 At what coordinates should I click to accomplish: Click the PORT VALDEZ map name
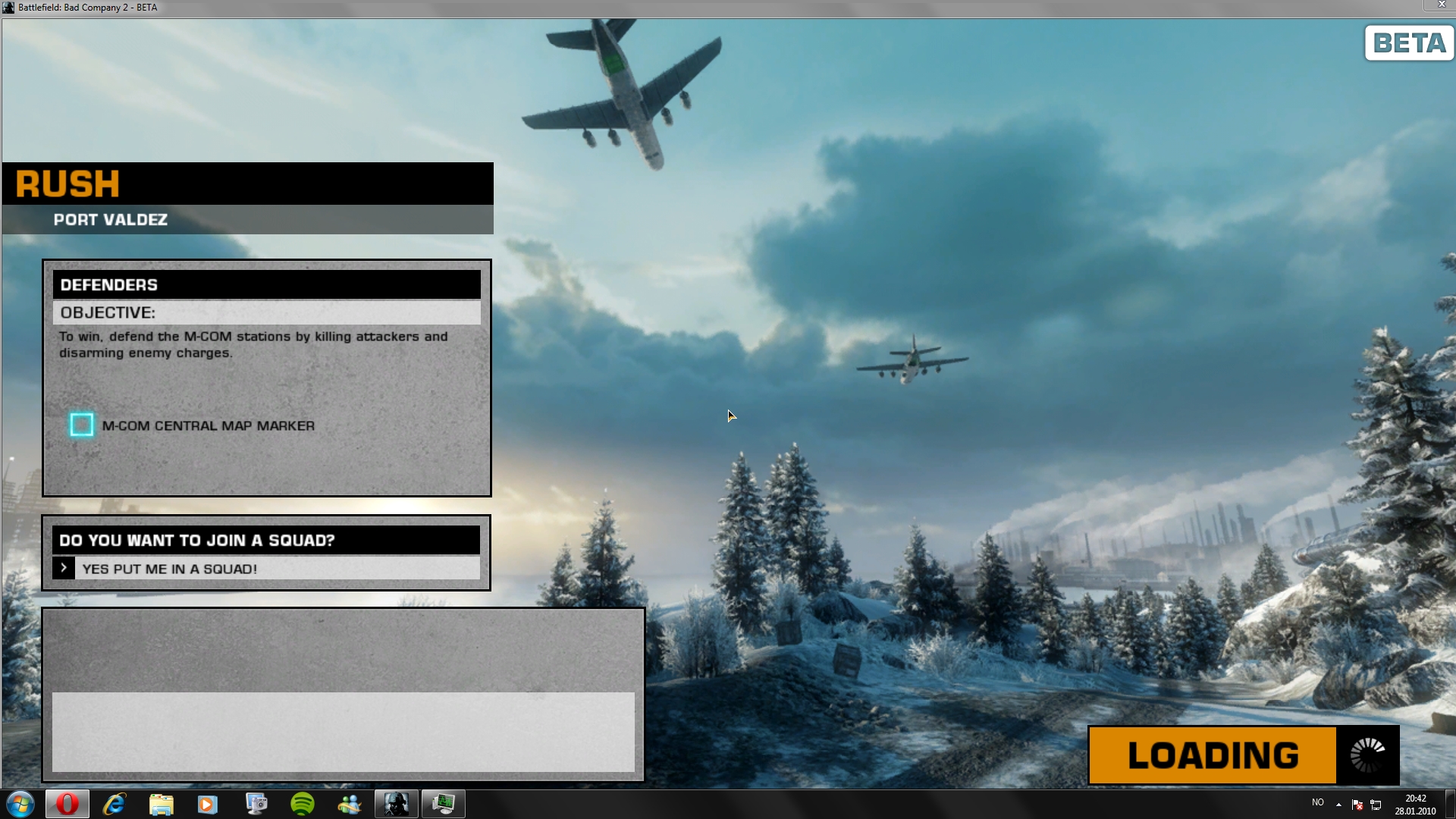coord(111,220)
